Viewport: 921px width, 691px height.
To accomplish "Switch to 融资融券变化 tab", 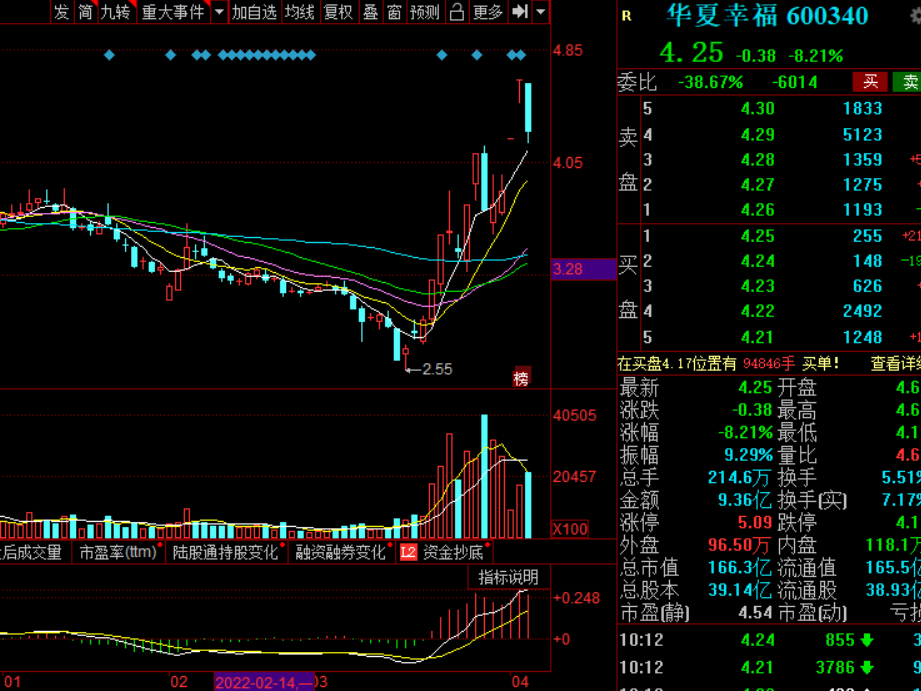I will point(340,552).
